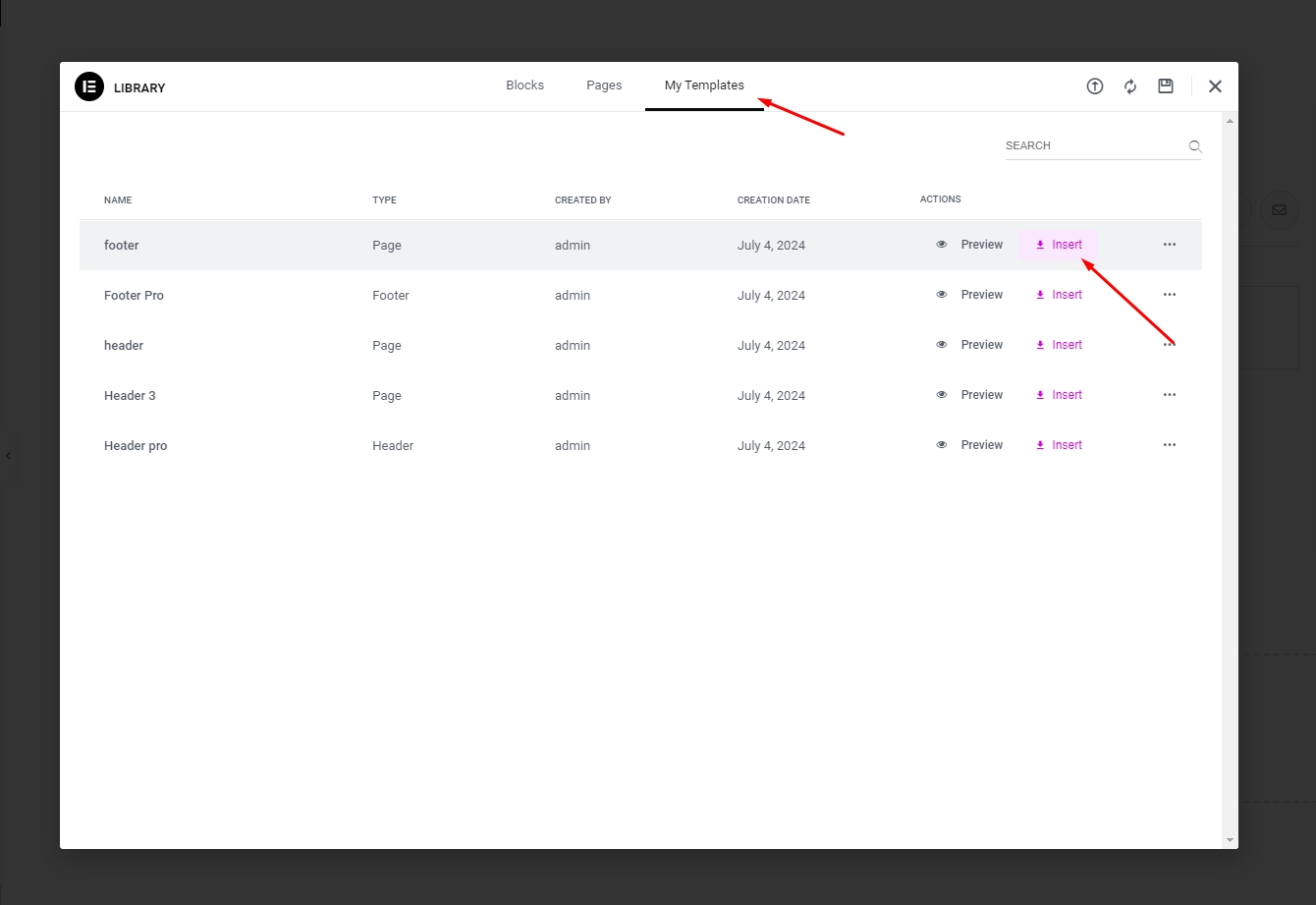Click the eye icon for Header 3
Viewport: 1316px width, 905px height.
coord(942,395)
